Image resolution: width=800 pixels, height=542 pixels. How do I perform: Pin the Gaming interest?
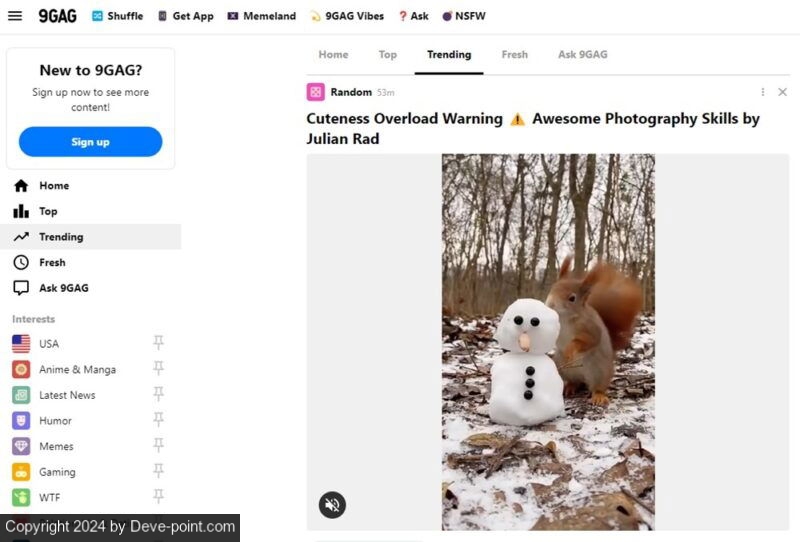coord(158,472)
